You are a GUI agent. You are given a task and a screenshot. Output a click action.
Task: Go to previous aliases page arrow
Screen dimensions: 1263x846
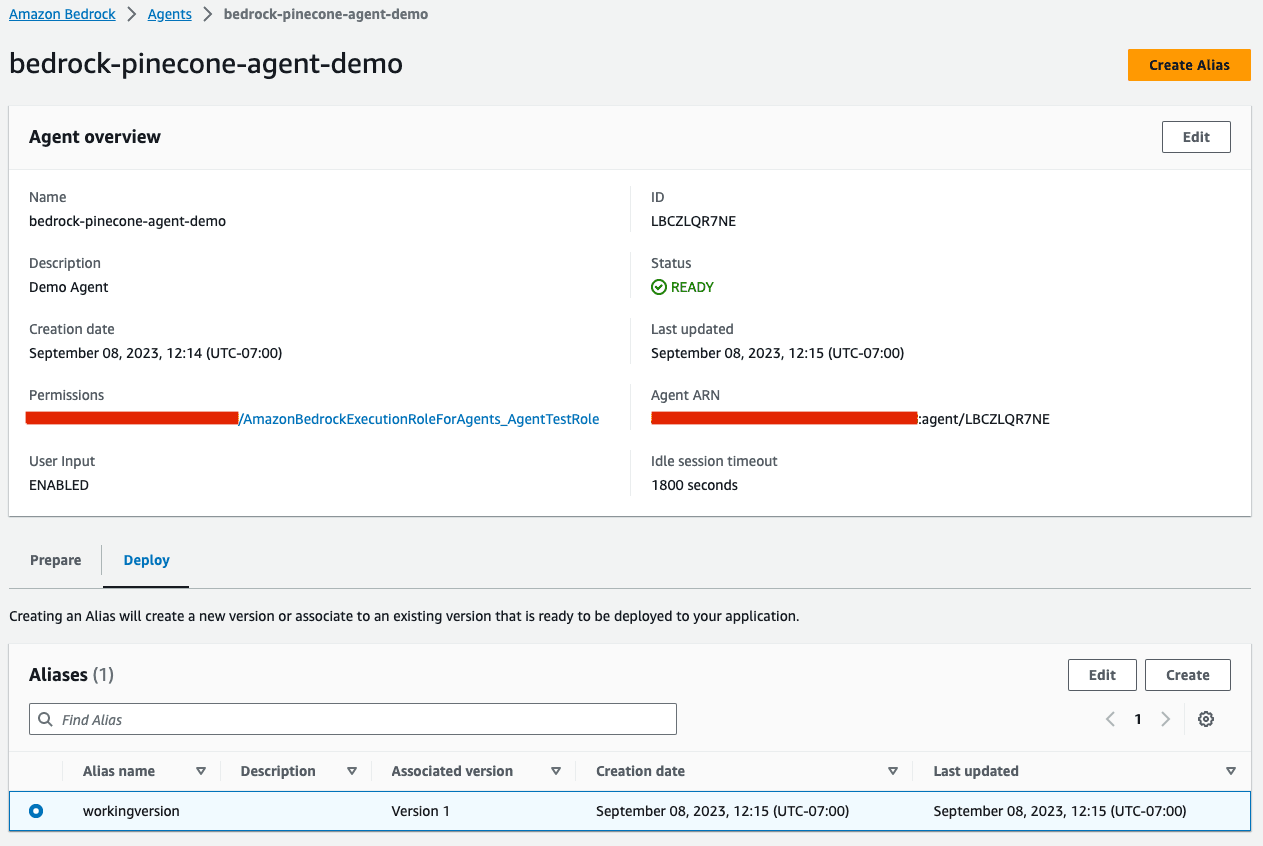pyautogui.click(x=1110, y=719)
